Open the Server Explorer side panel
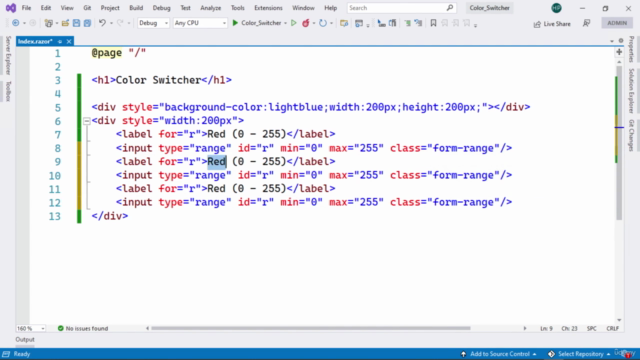 coord(8,56)
